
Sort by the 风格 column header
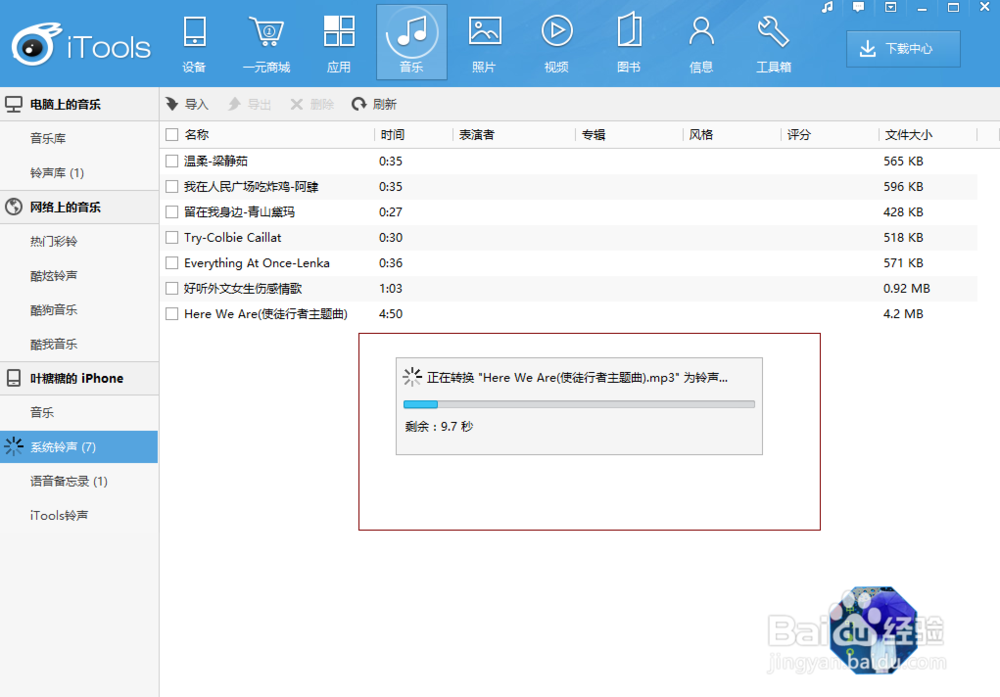[700, 135]
